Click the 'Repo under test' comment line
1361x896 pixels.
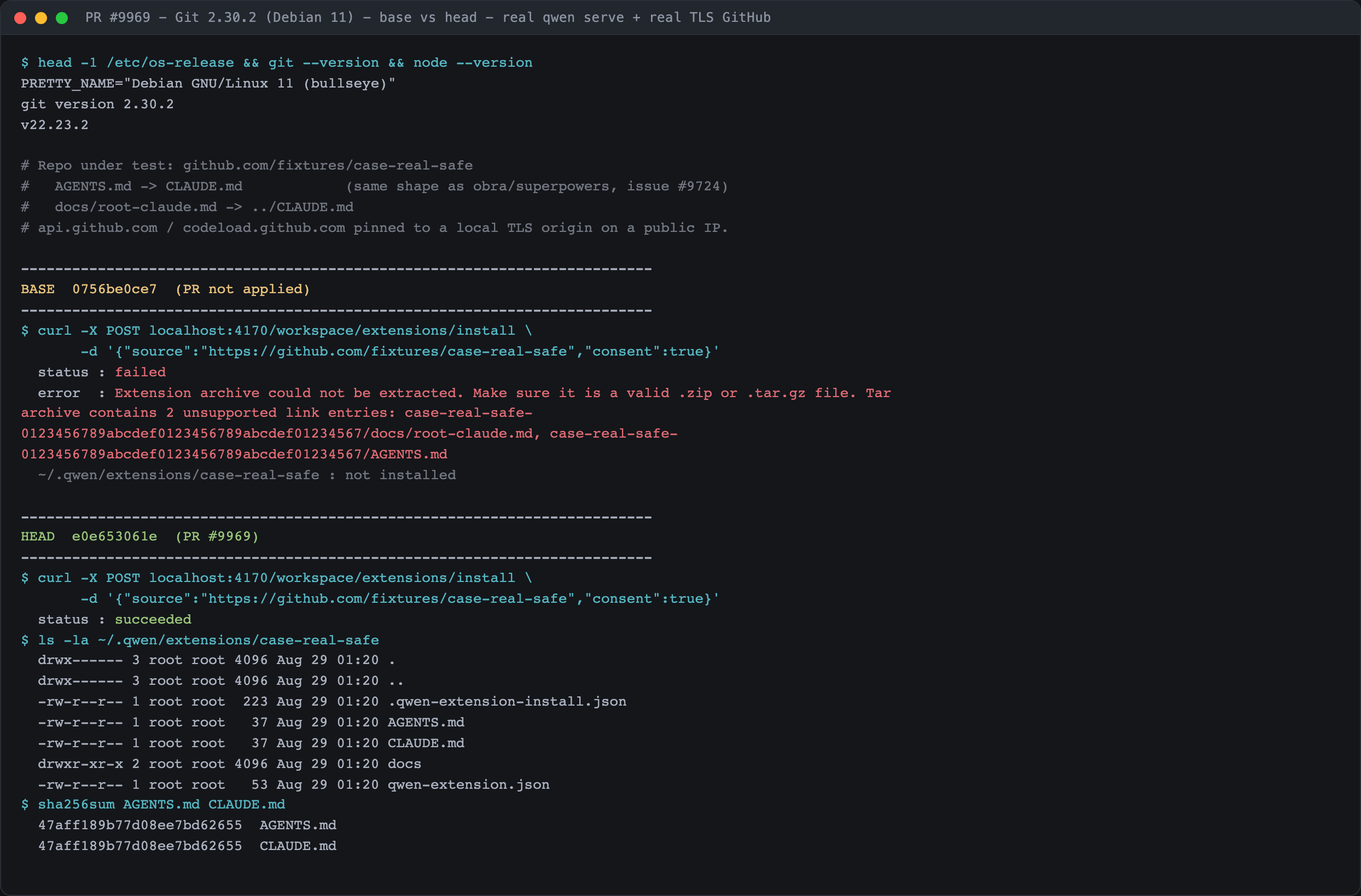pyautogui.click(x=247, y=166)
